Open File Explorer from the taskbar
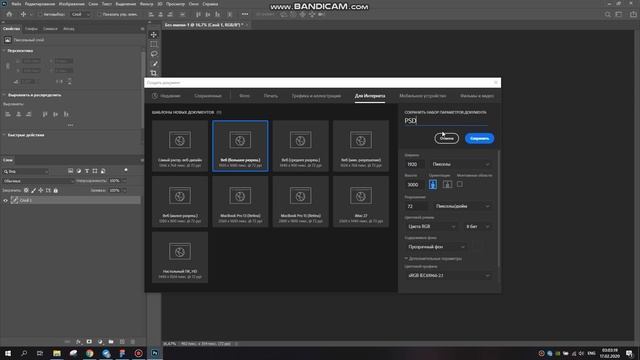 (x=57, y=353)
